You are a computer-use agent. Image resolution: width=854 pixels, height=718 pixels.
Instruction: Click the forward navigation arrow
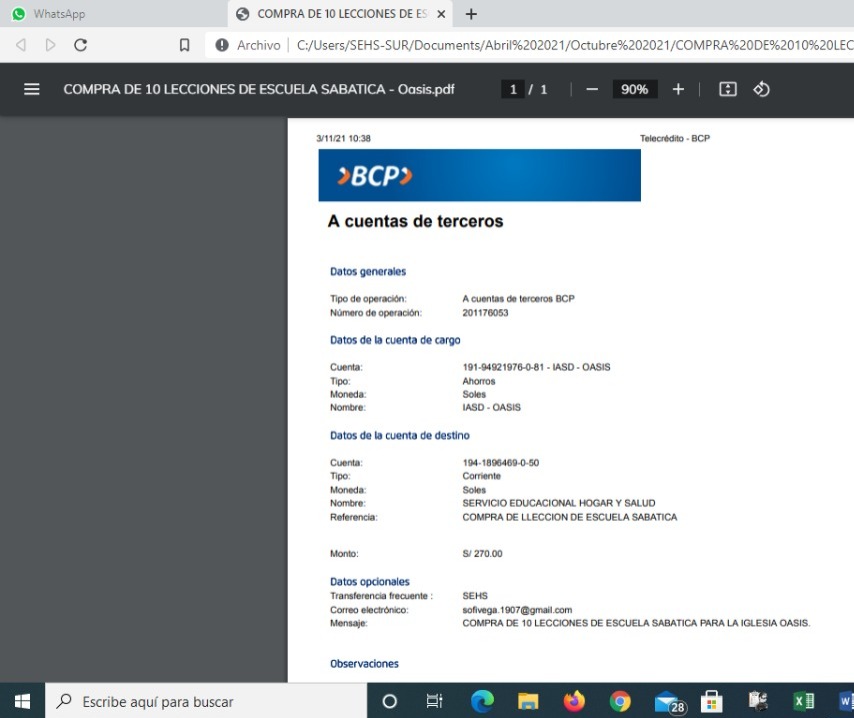point(51,45)
